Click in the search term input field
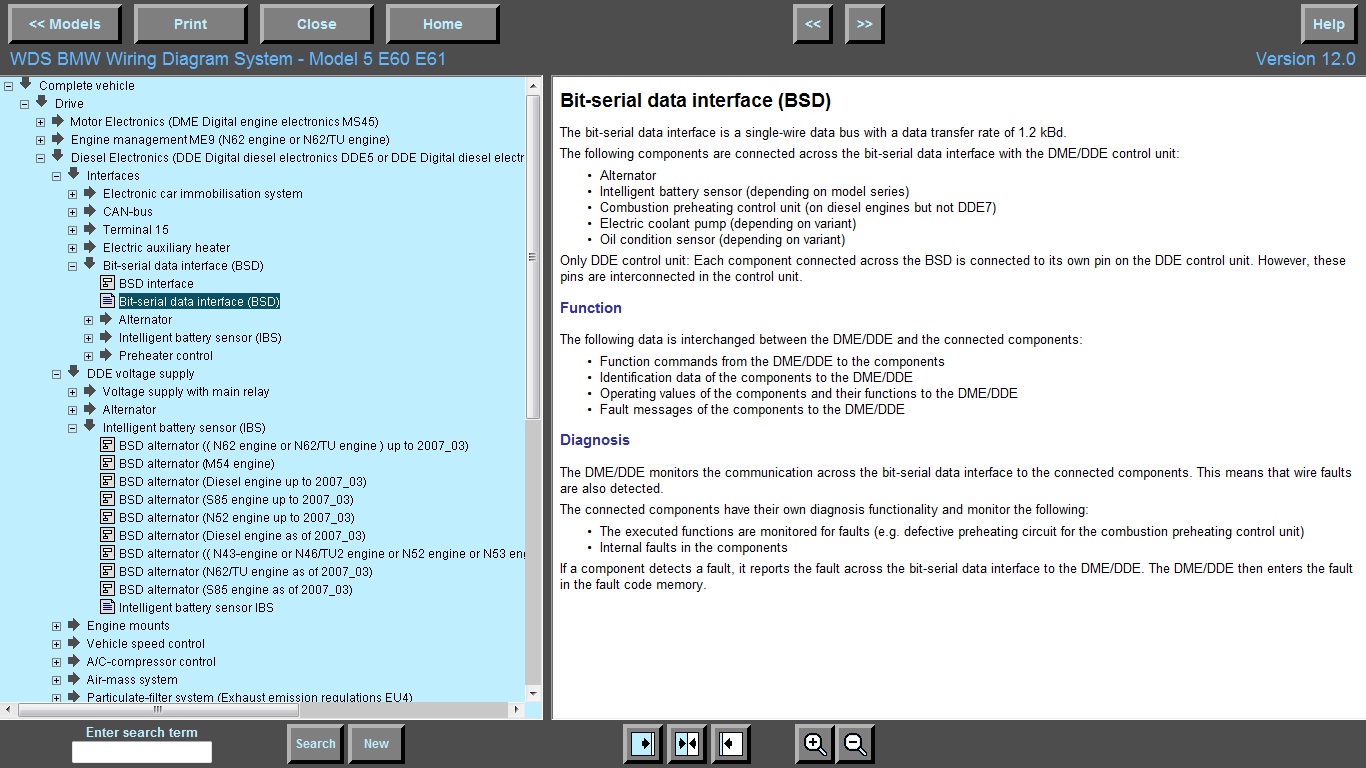Viewport: 1366px width, 768px height. 142,752
